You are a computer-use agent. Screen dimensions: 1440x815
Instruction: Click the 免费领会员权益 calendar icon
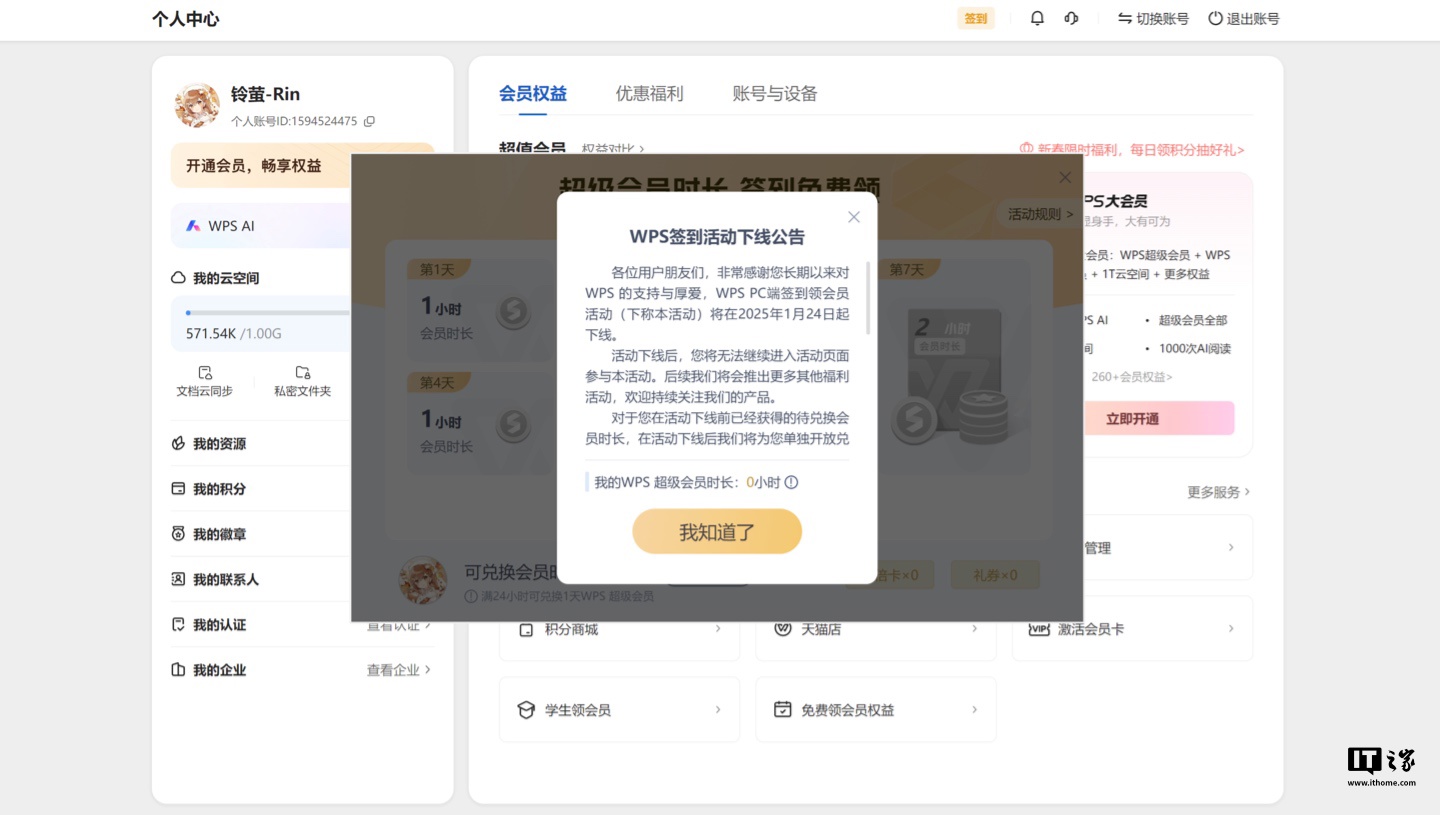(x=783, y=709)
